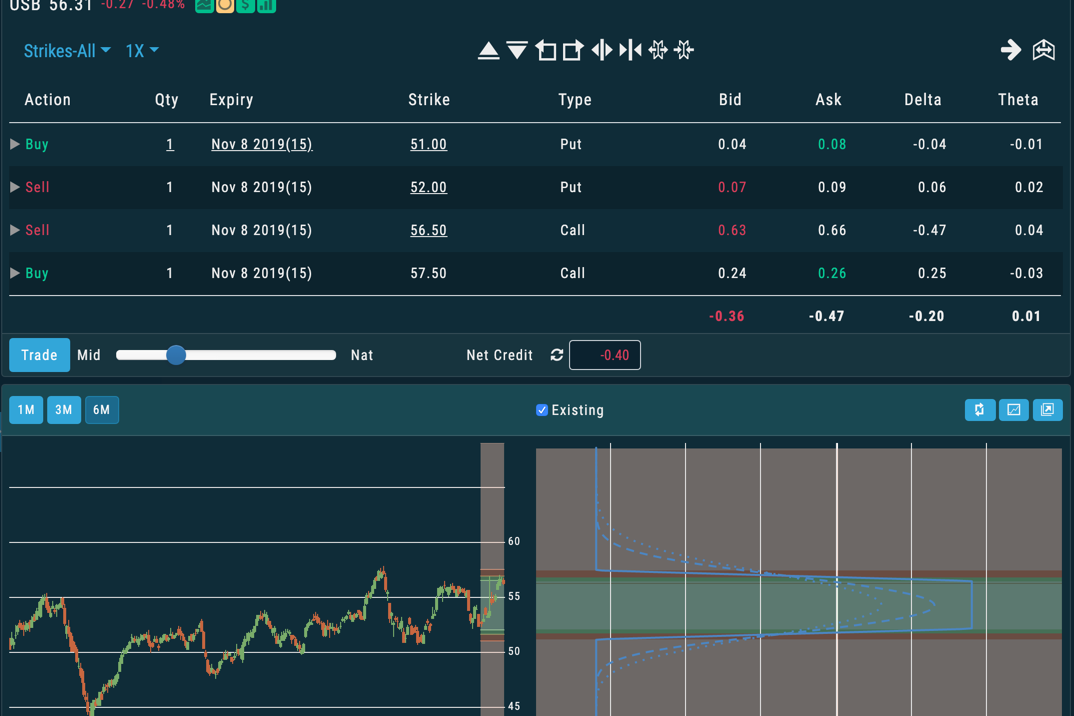Click the widen strikes outward-arrows icon
Image resolution: width=1074 pixels, height=716 pixels.
601,50
